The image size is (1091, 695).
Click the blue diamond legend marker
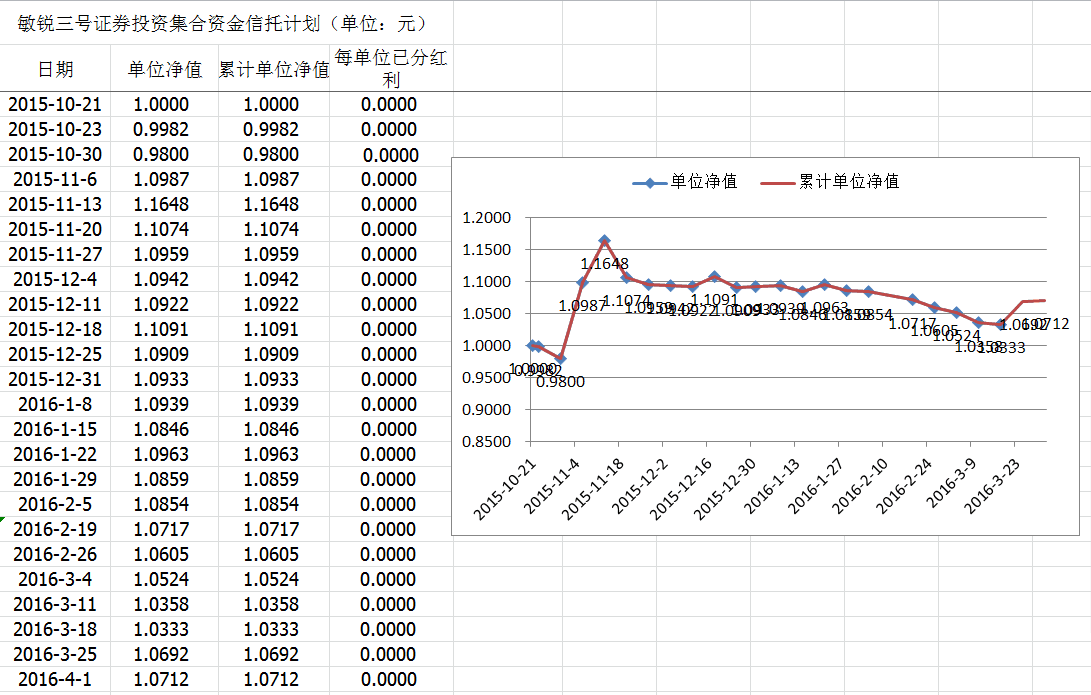point(650,183)
